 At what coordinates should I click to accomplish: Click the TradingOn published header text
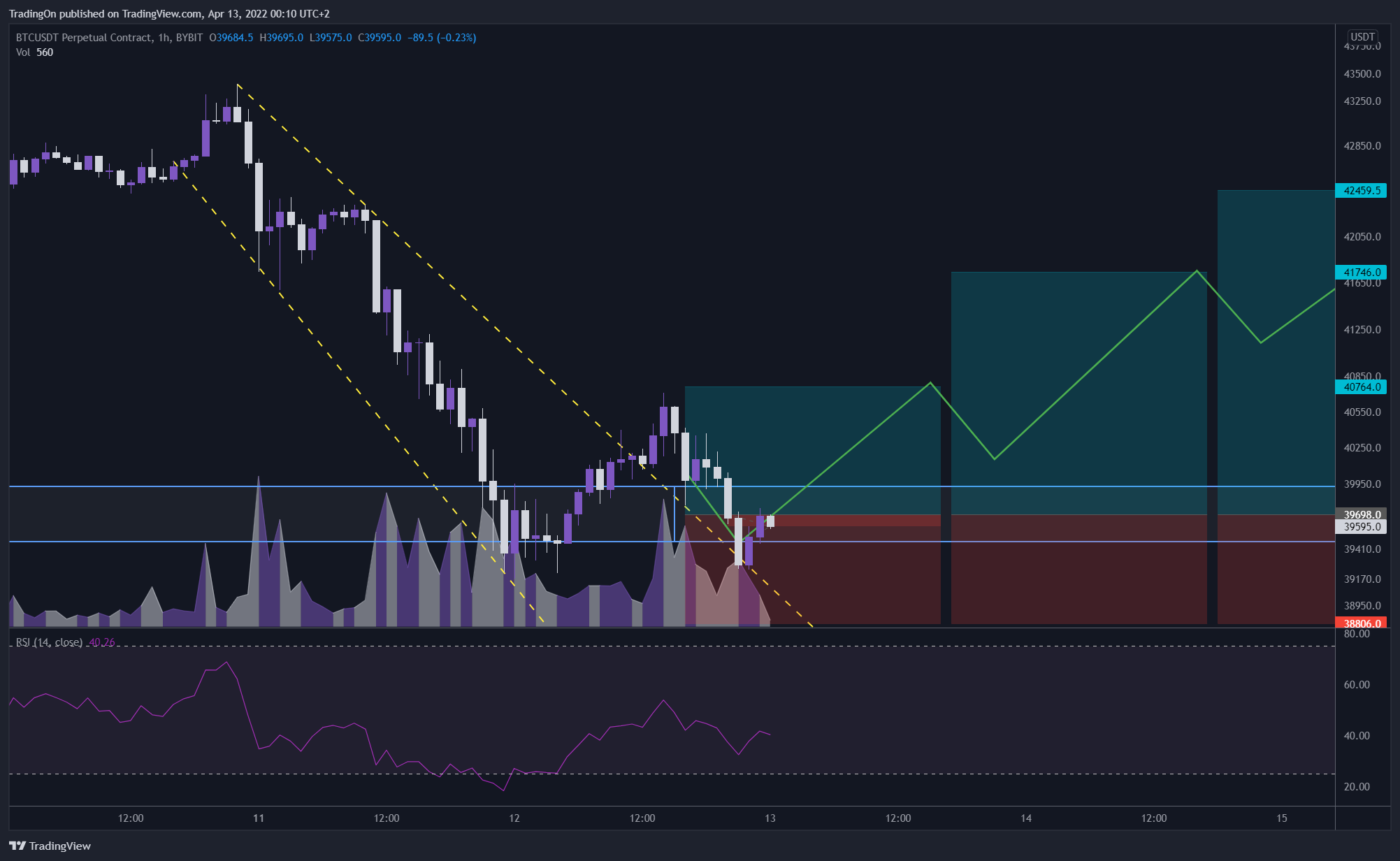169,13
